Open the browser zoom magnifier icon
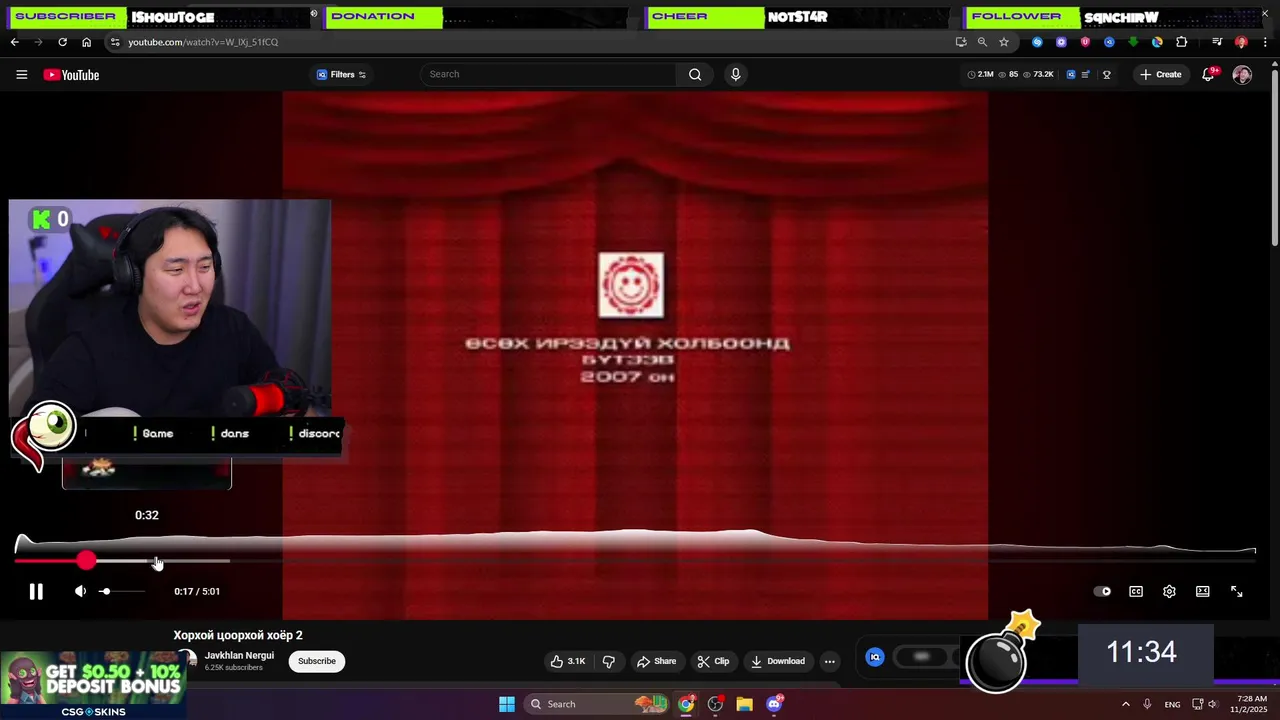1280x720 pixels. click(982, 42)
